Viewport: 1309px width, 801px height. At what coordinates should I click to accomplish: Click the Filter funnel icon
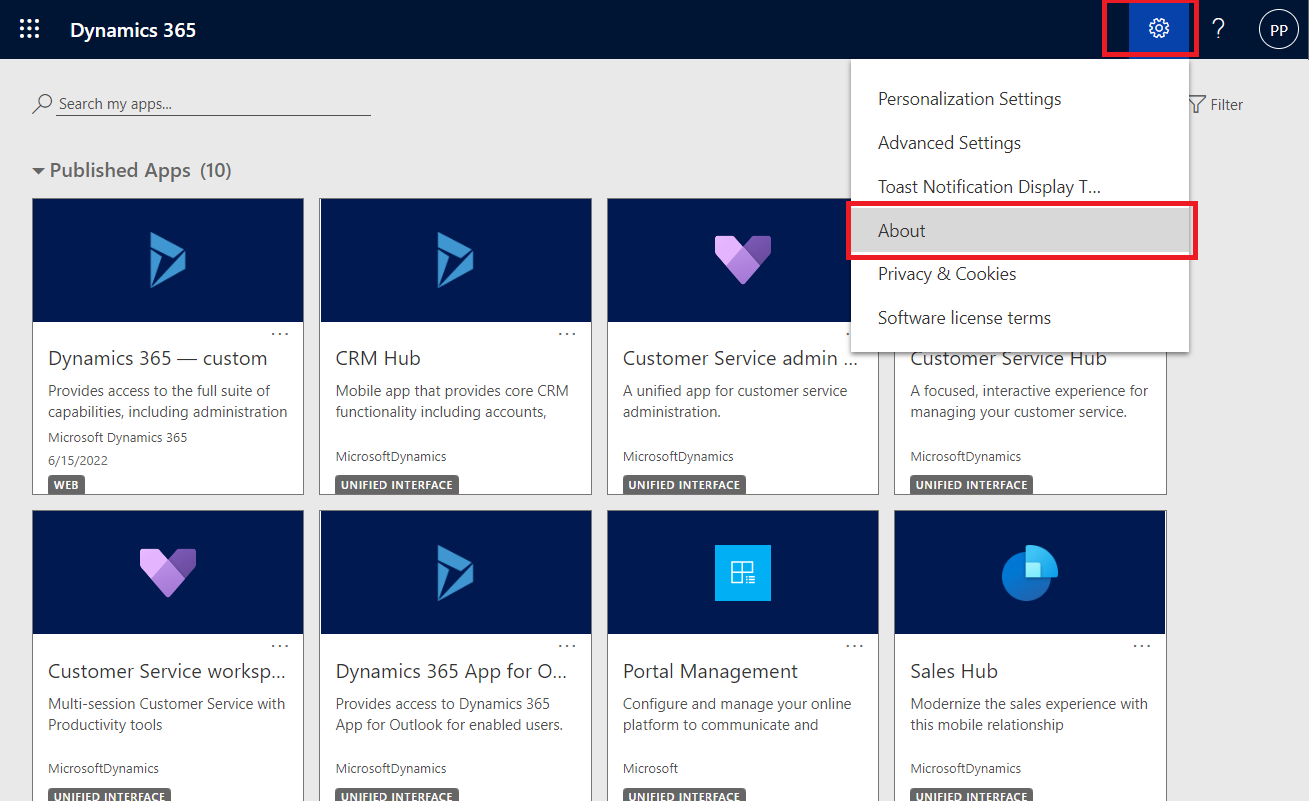coord(1196,104)
